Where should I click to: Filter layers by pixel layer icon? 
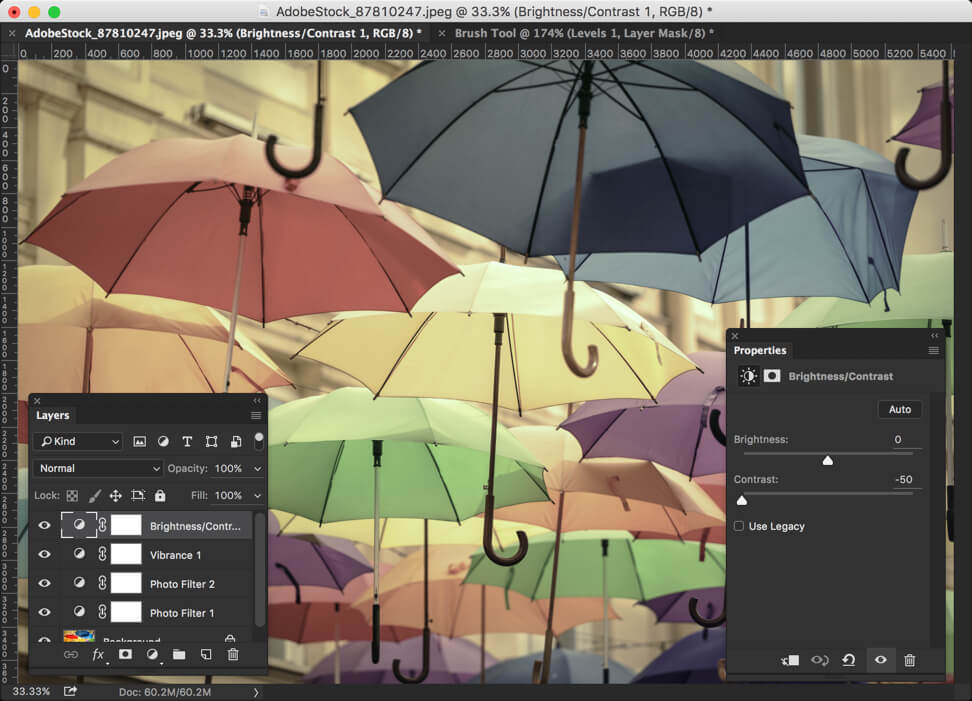pyautogui.click(x=139, y=441)
